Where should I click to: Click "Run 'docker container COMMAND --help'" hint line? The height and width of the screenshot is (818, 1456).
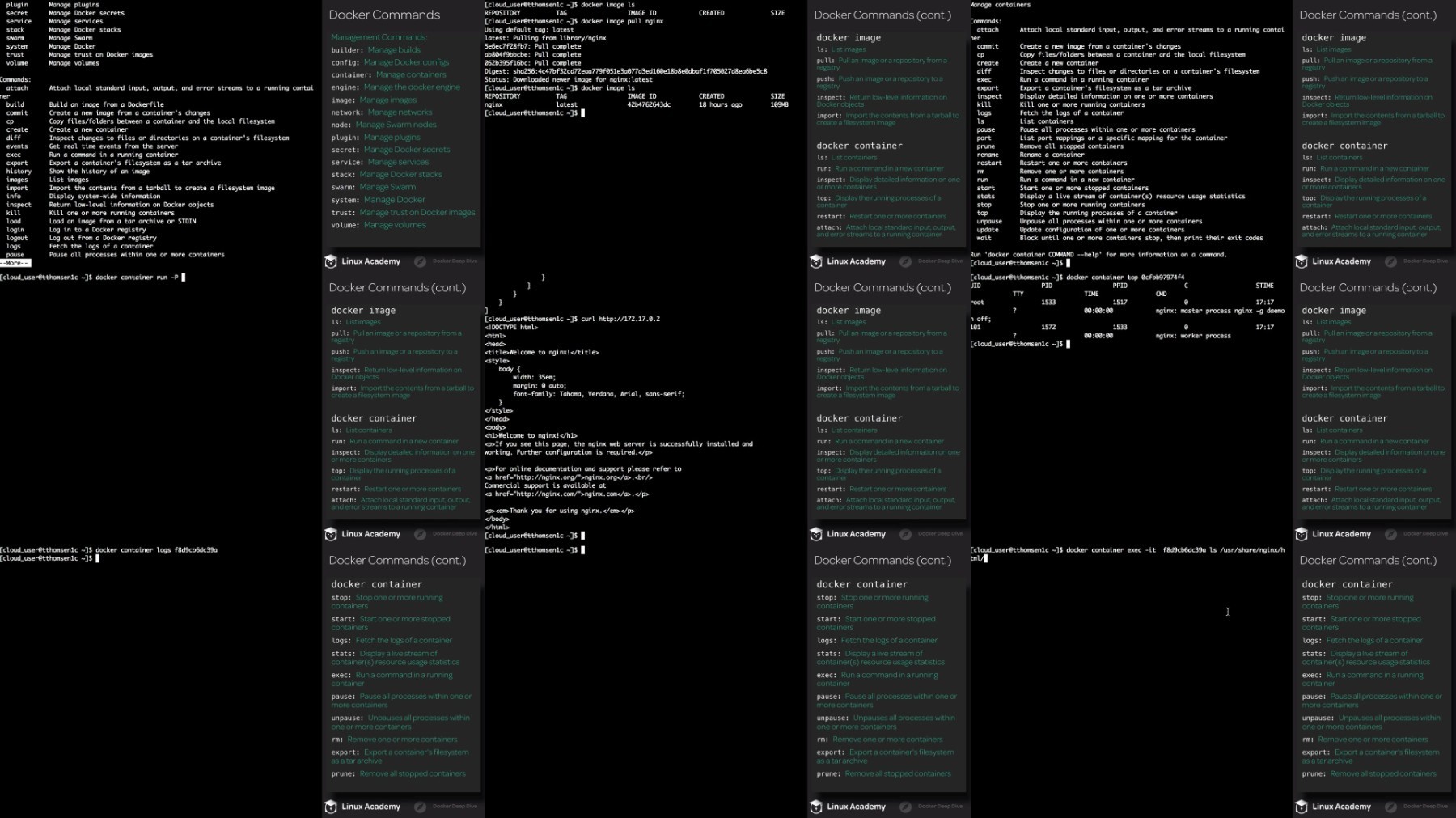click(x=1098, y=255)
